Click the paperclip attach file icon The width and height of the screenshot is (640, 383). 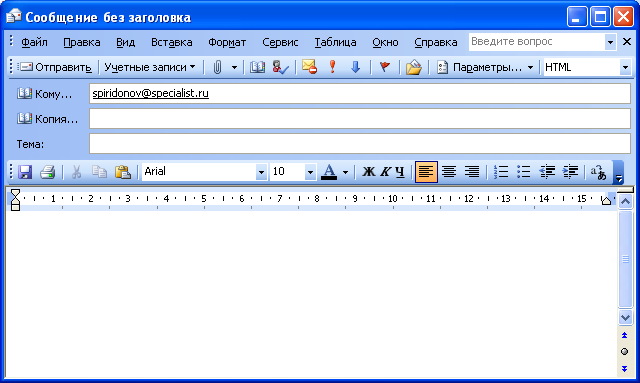[x=217, y=67]
